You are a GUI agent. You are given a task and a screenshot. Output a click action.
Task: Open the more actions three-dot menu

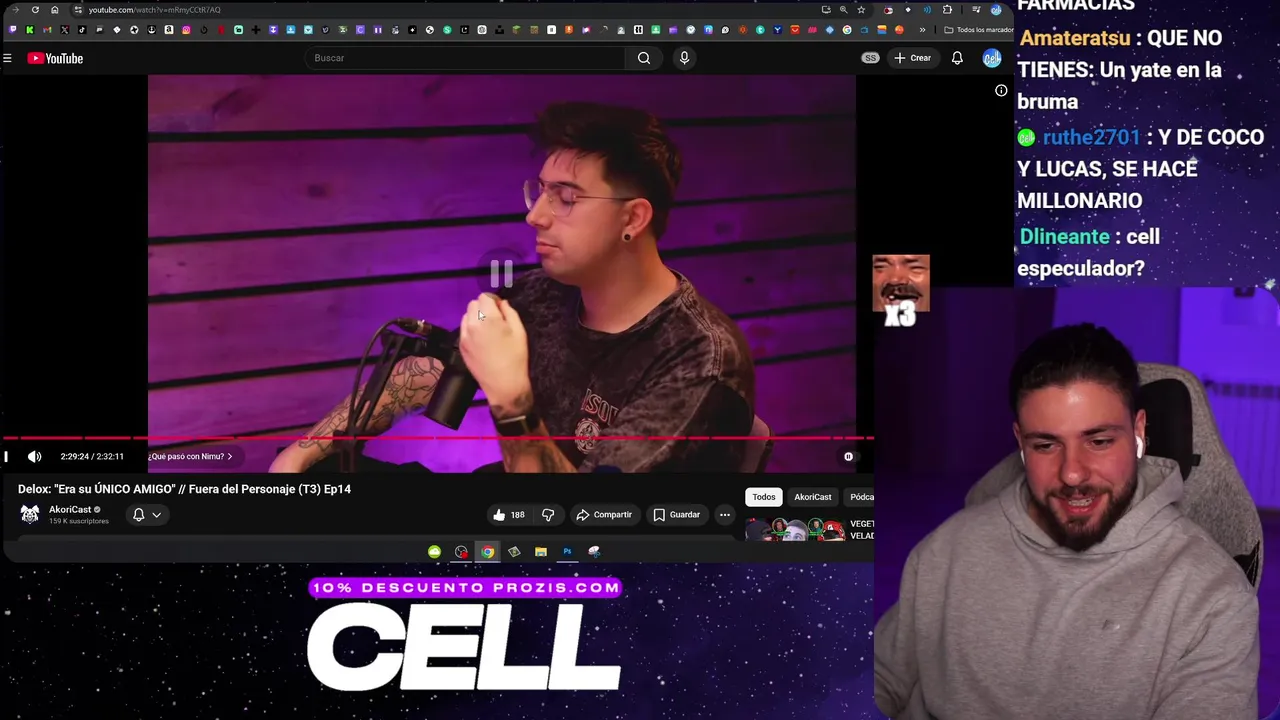pos(725,515)
